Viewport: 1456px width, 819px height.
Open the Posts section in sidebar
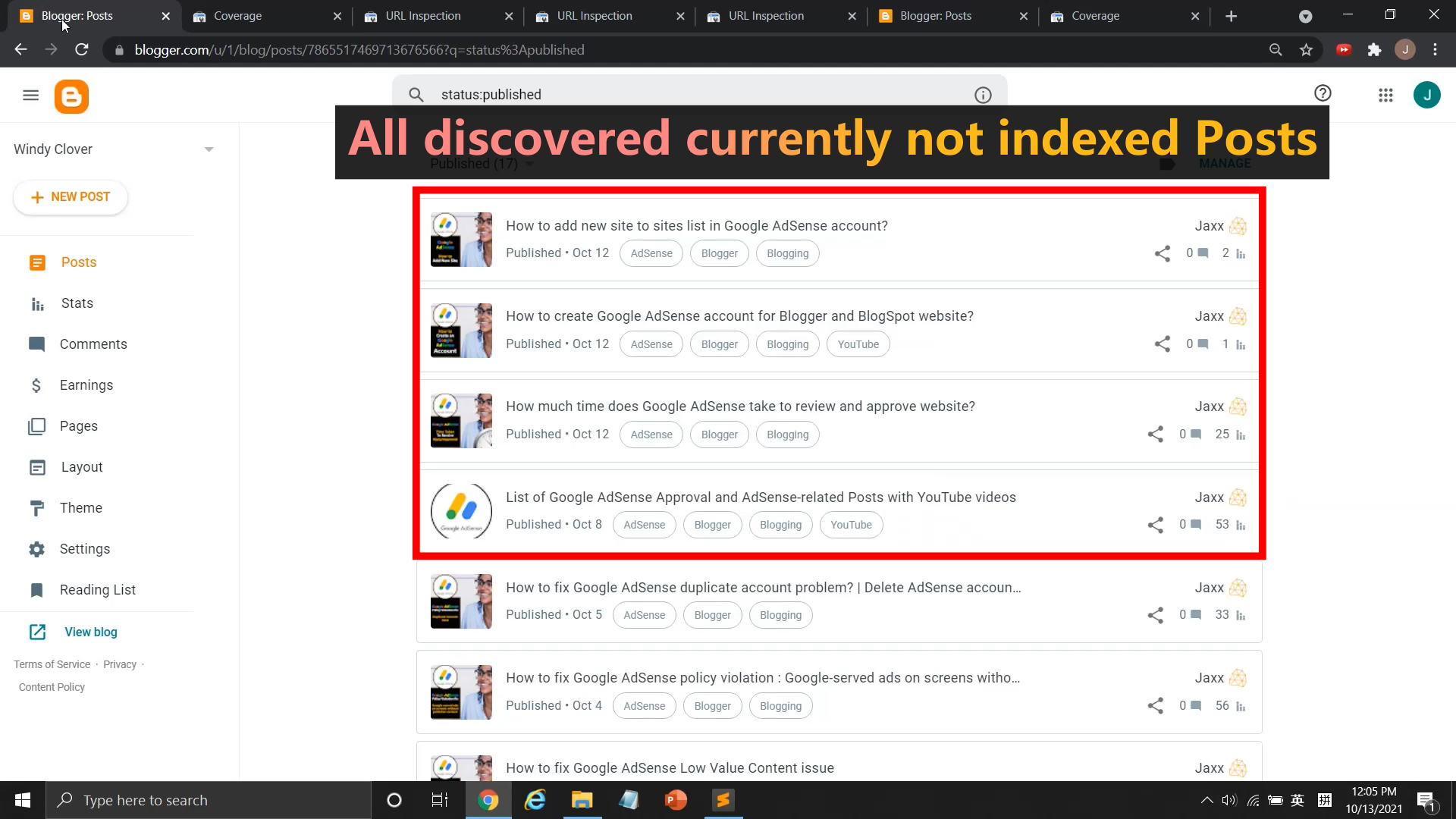pos(79,262)
